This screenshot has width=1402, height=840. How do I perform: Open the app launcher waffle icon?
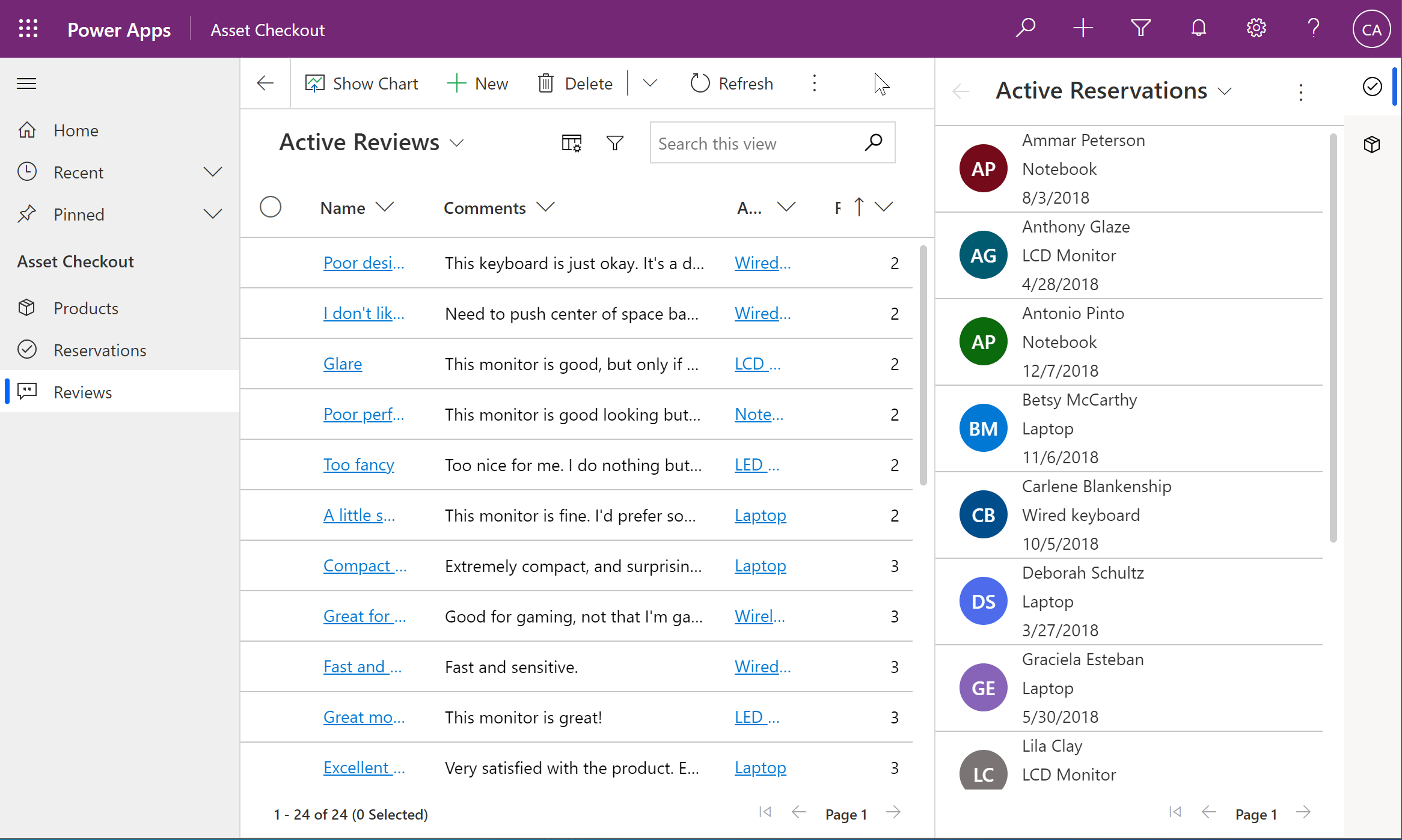[28, 29]
